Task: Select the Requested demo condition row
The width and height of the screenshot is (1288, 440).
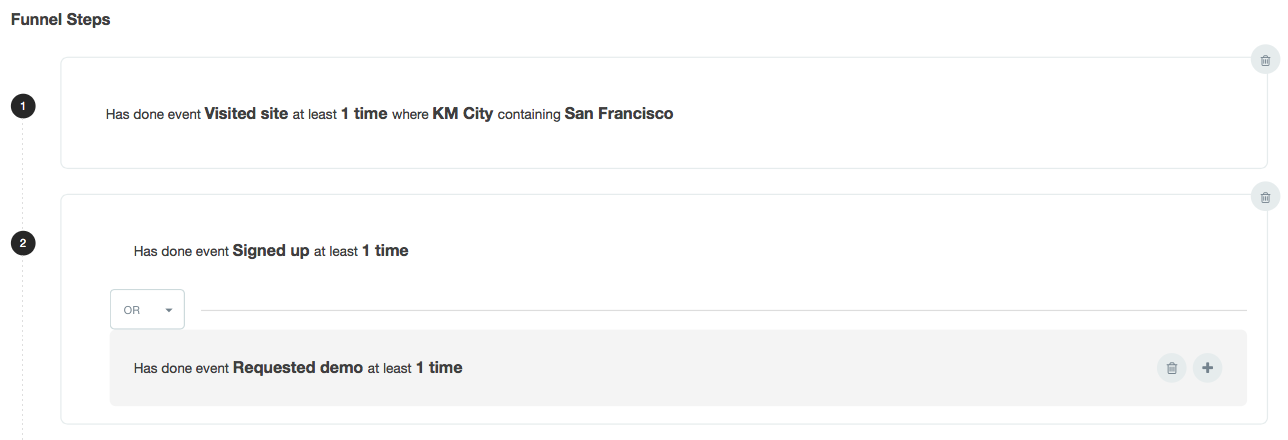Action: coord(678,368)
